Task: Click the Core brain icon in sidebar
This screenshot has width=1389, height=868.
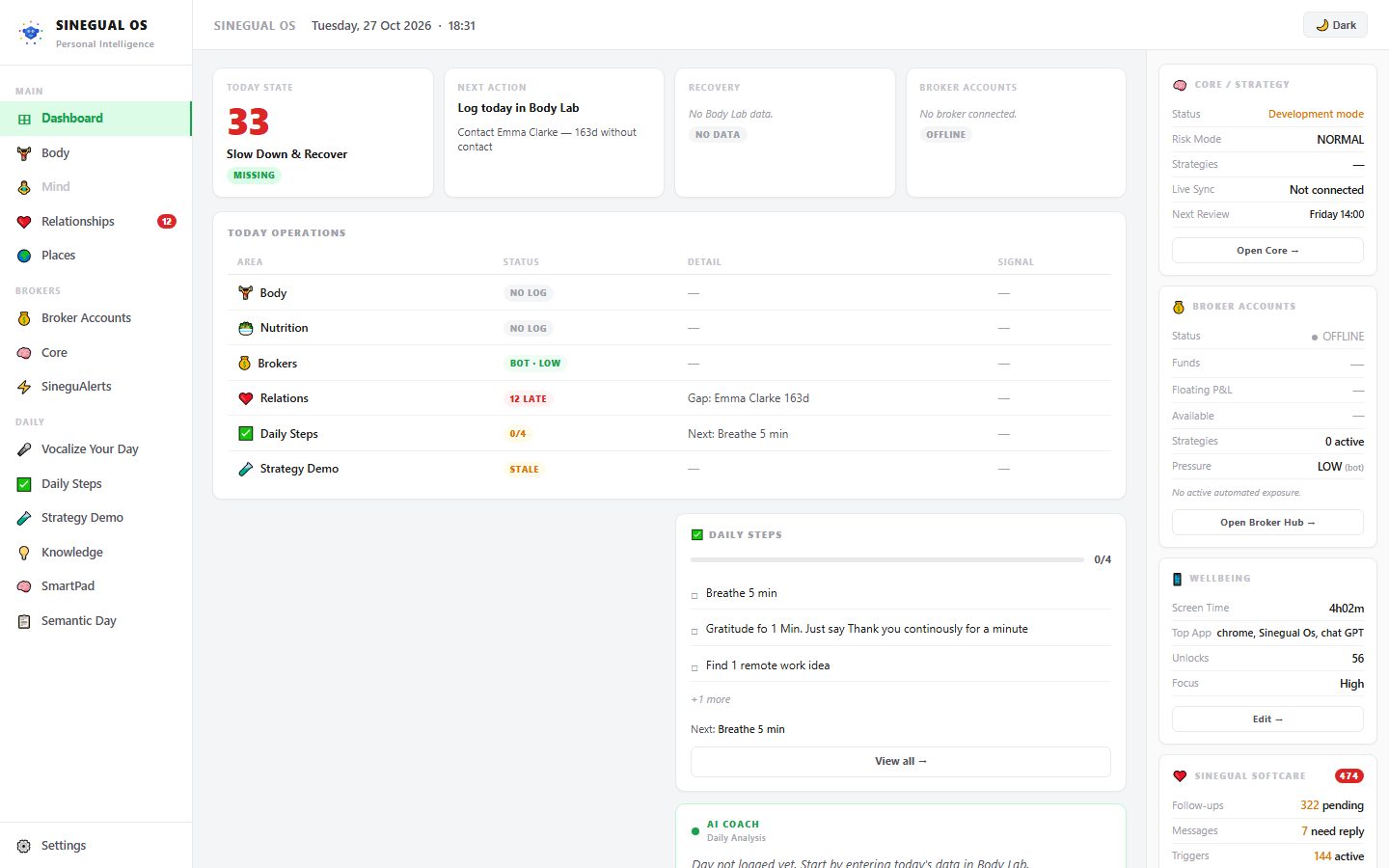Action: (x=24, y=353)
